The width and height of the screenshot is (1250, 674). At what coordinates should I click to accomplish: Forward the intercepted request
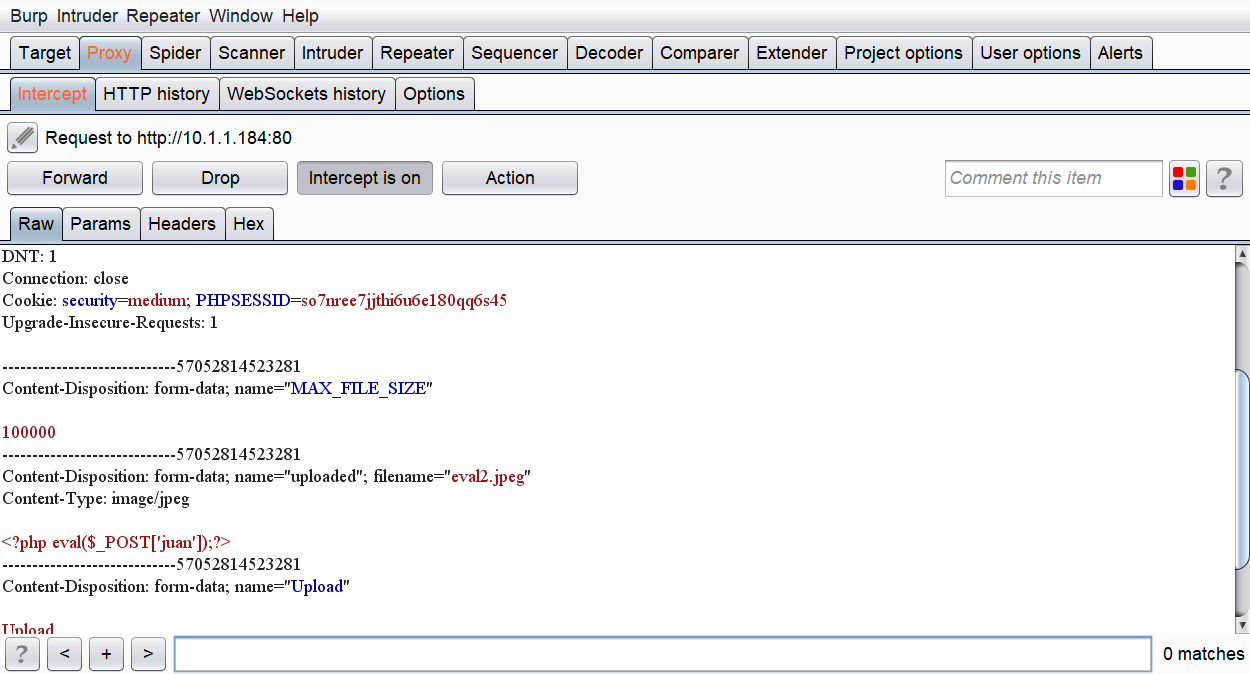[75, 178]
